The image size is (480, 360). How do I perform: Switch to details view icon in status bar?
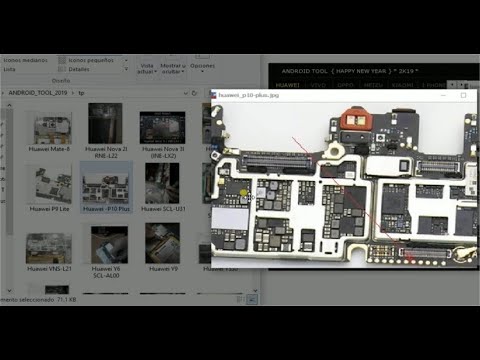241,299
